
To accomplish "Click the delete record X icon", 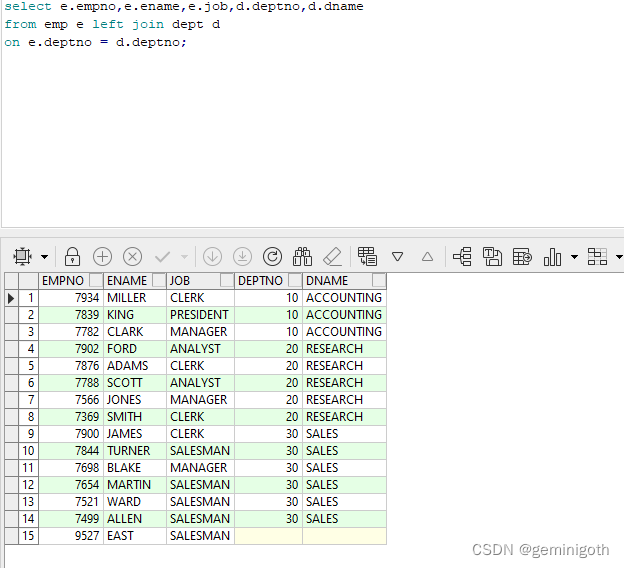I will [x=133, y=256].
